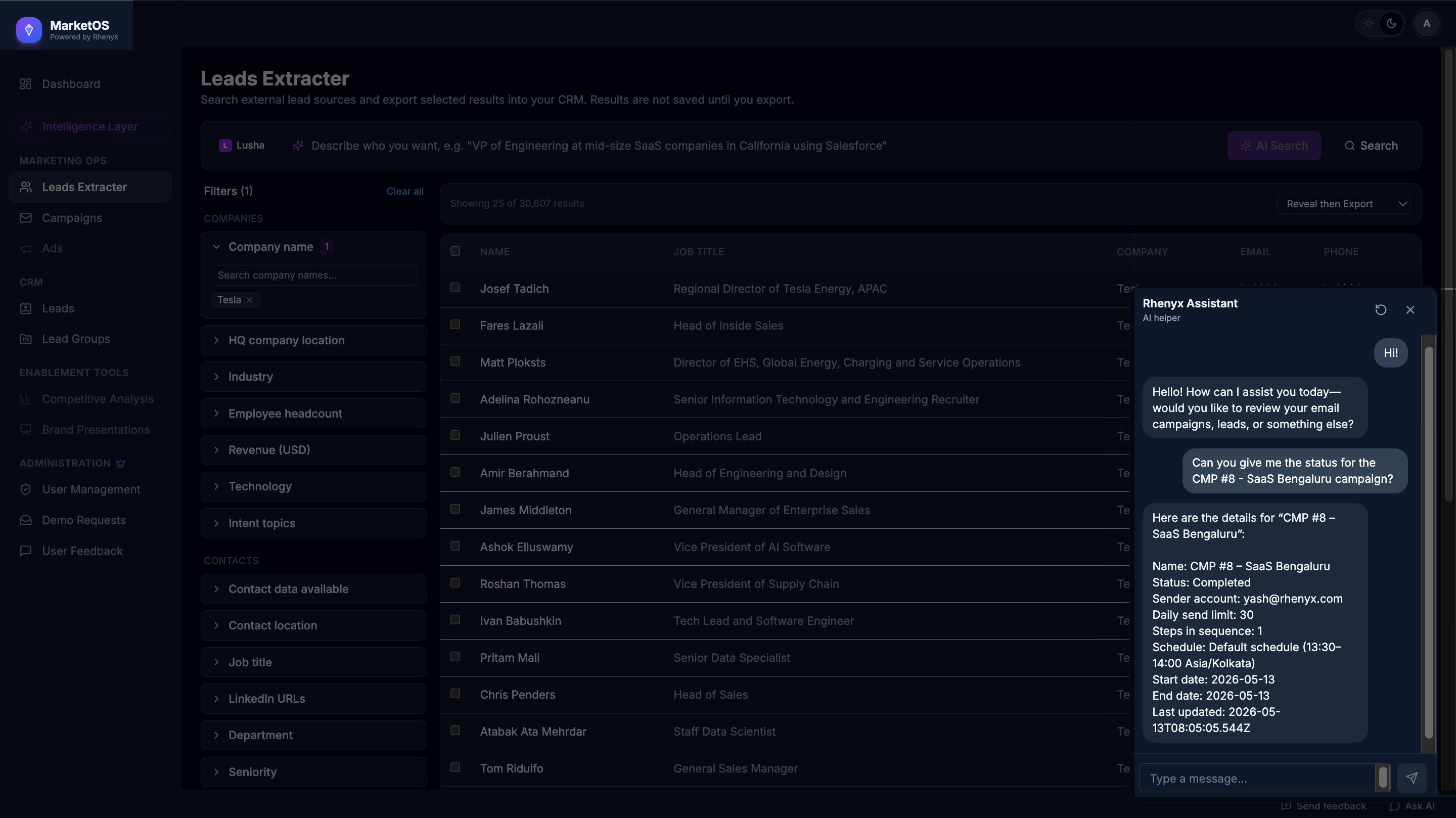This screenshot has height=818, width=1456.
Task: Expand the HQ company location filter
Action: (313, 340)
